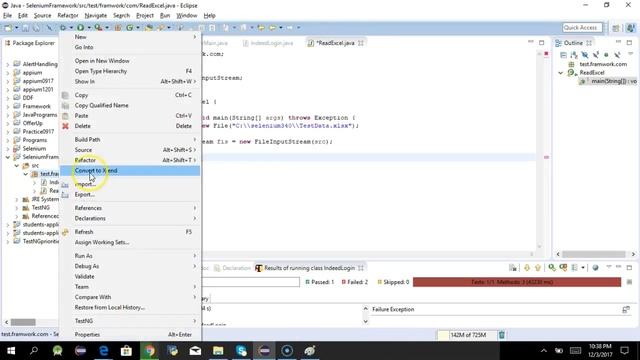640x360 pixels.
Task: Open Skype from the taskbar
Action: tap(241, 351)
